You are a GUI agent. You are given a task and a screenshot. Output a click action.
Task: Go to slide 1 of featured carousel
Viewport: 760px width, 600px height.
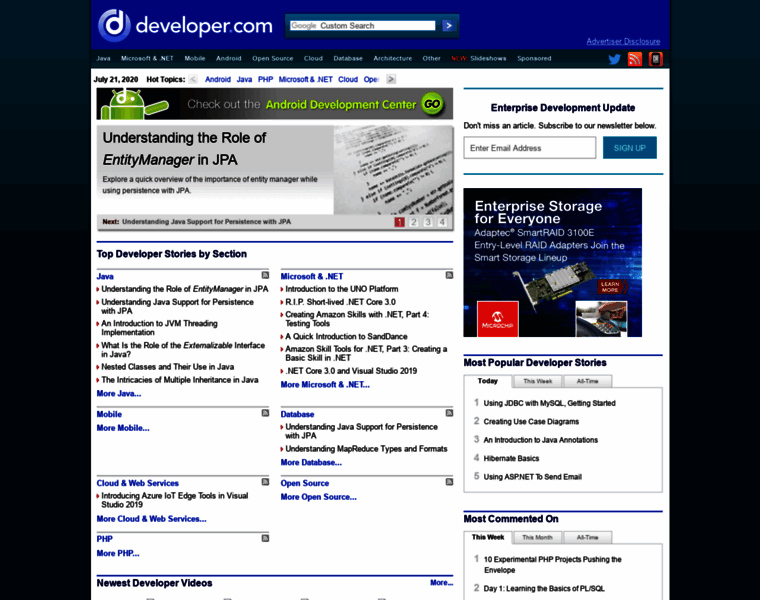coord(399,222)
